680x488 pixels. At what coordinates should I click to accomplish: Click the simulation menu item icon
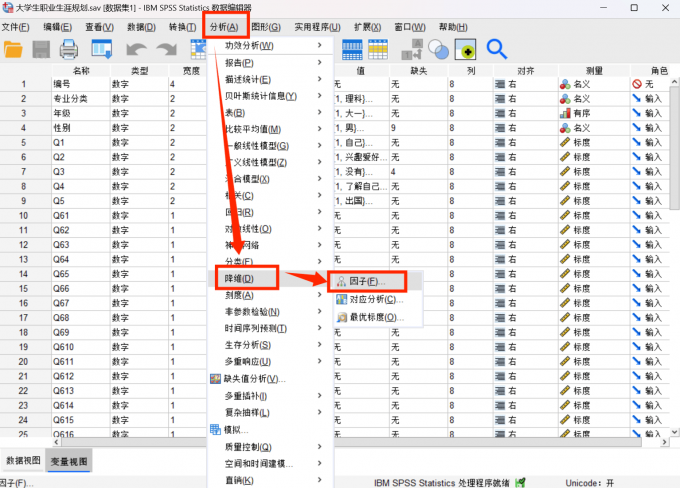(215, 429)
